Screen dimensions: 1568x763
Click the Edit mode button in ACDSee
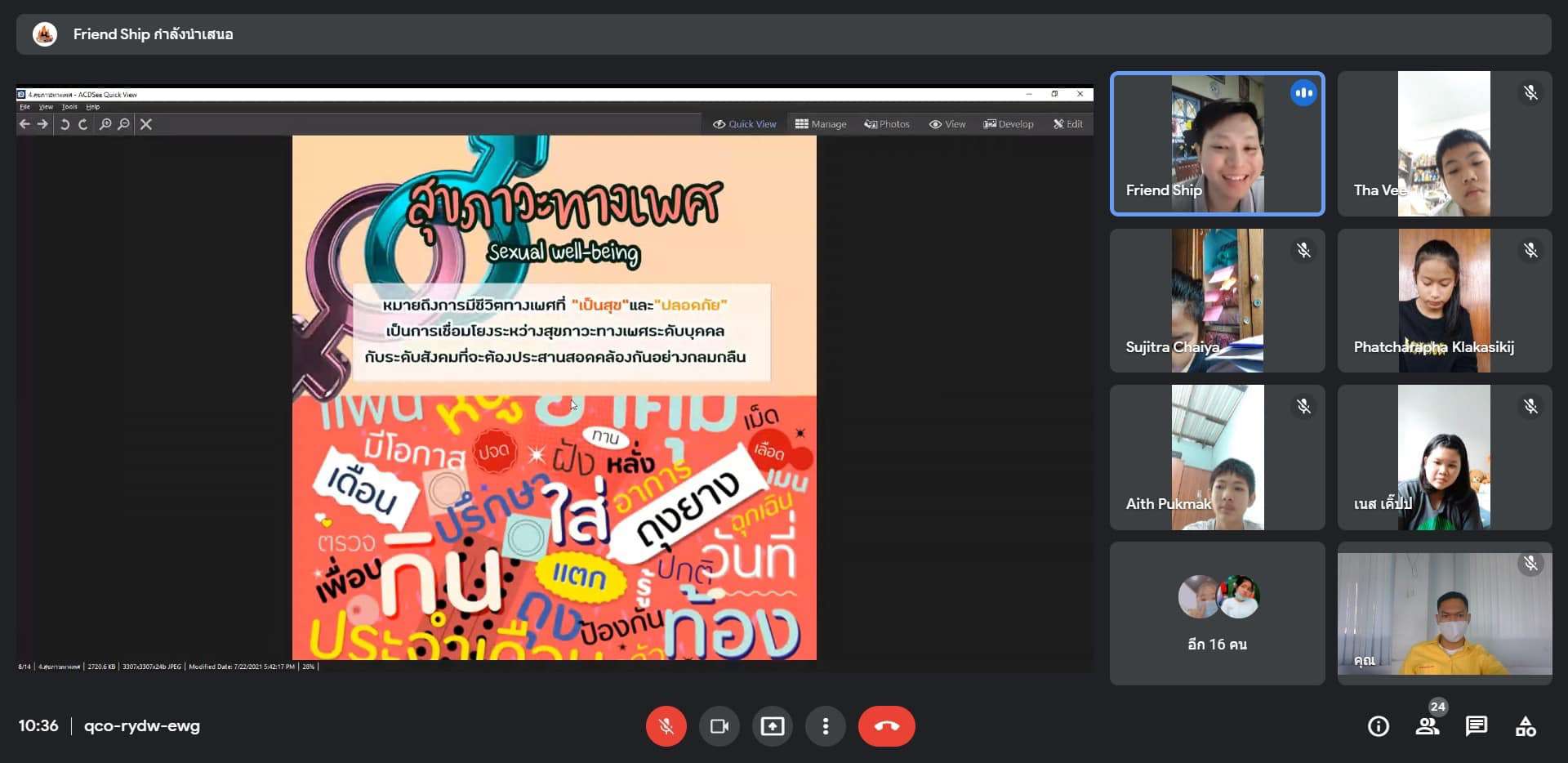pyautogui.click(x=1068, y=124)
